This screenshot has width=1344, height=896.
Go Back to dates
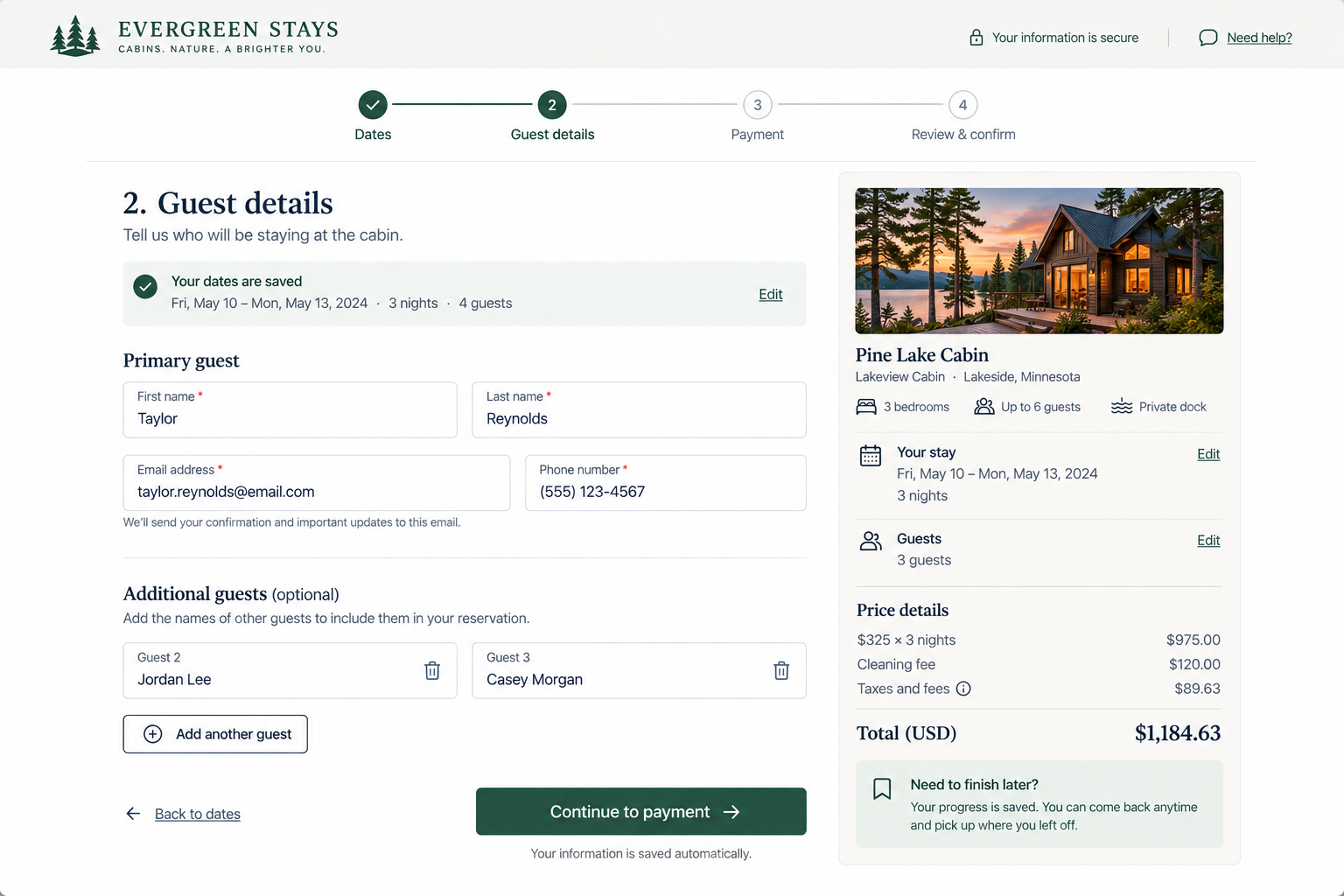point(198,814)
